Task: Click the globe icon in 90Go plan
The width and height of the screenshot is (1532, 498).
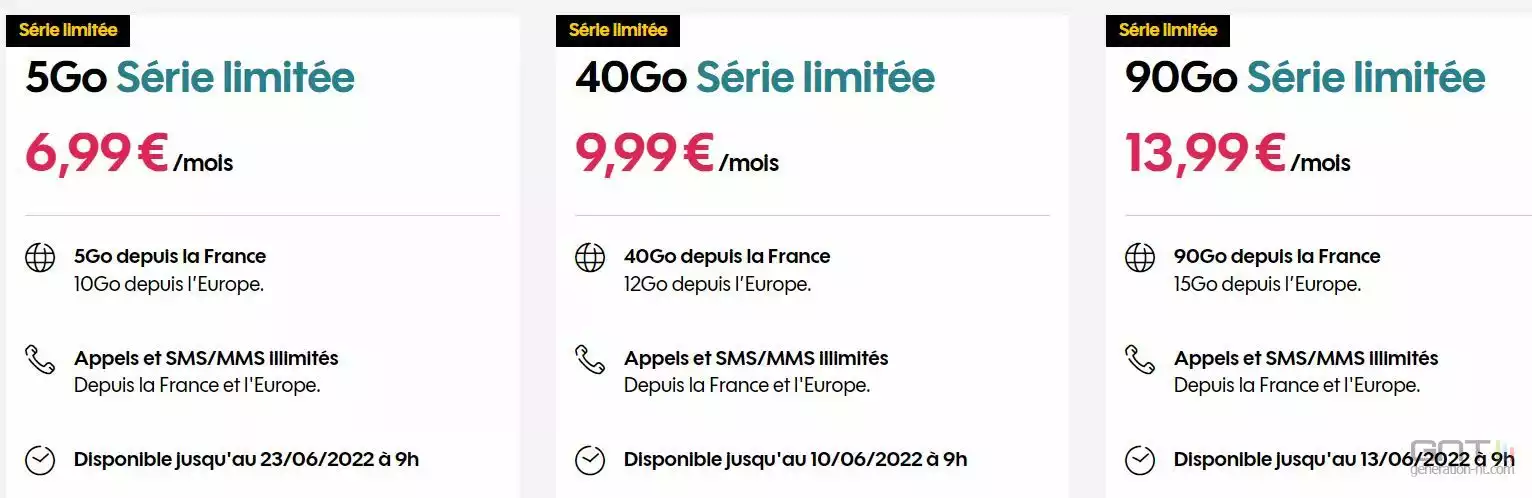Action: (1140, 258)
